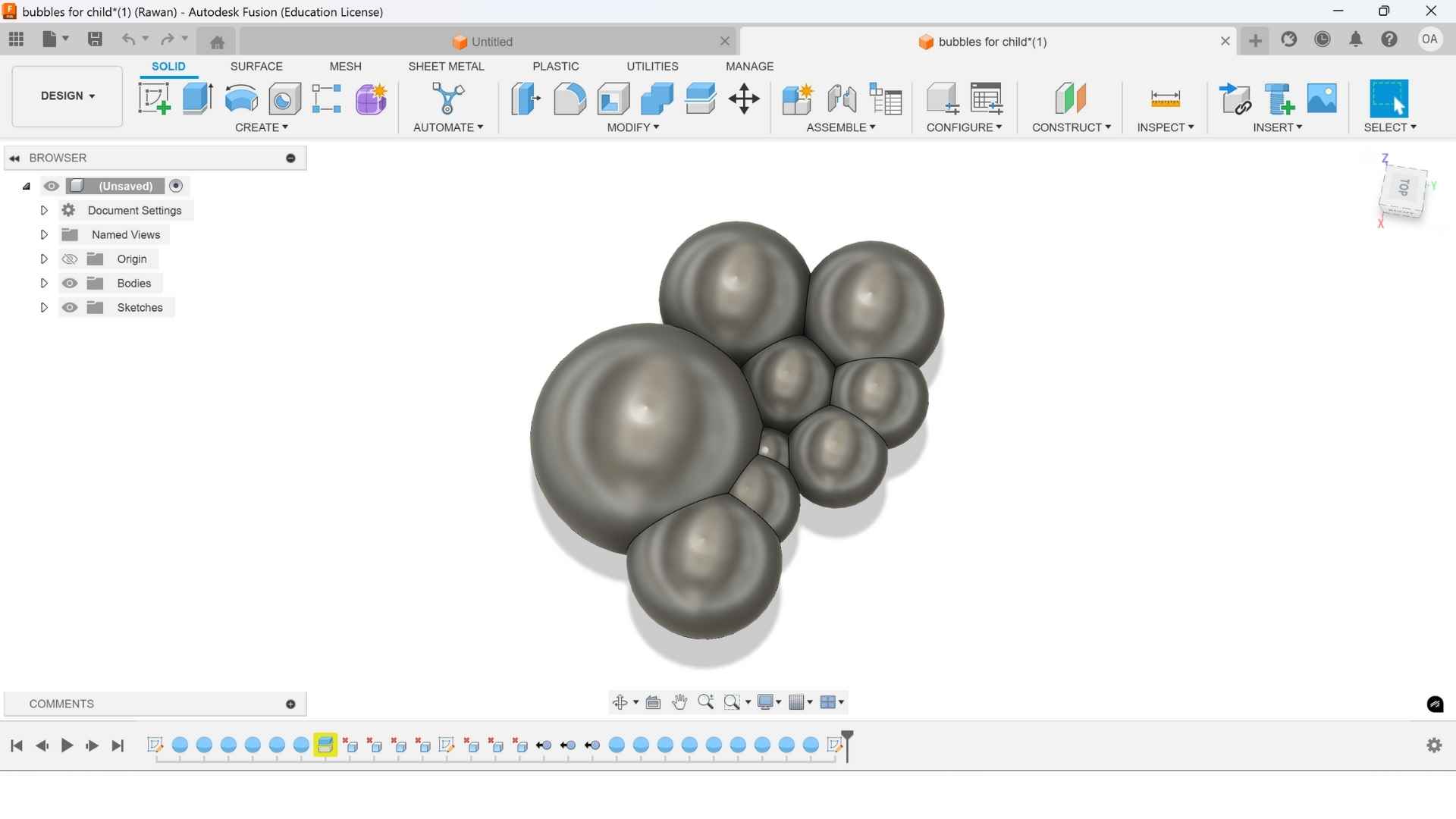Show the hidden Origin folder

[70, 259]
